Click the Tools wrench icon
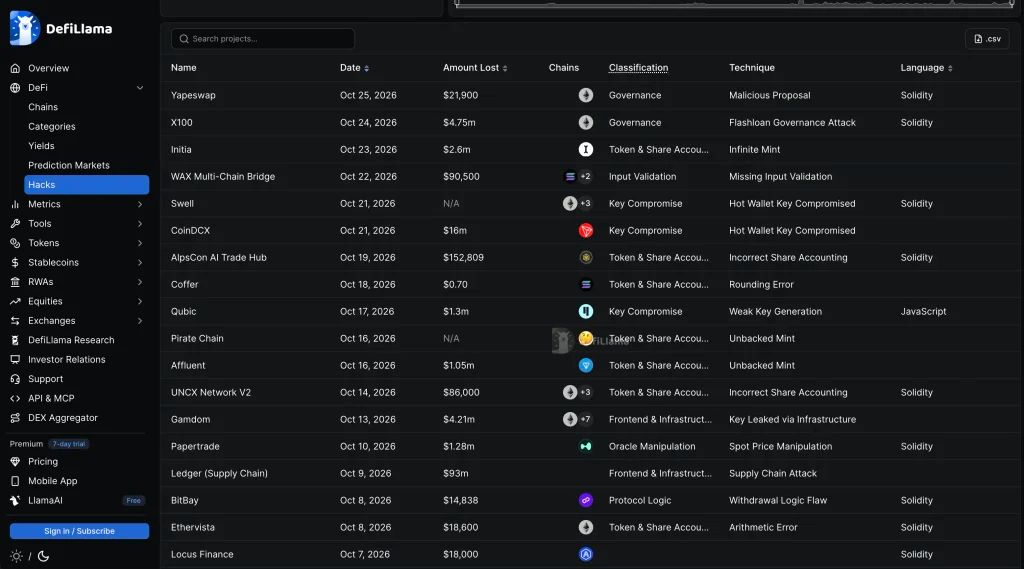The image size is (1024, 569). [15, 223]
